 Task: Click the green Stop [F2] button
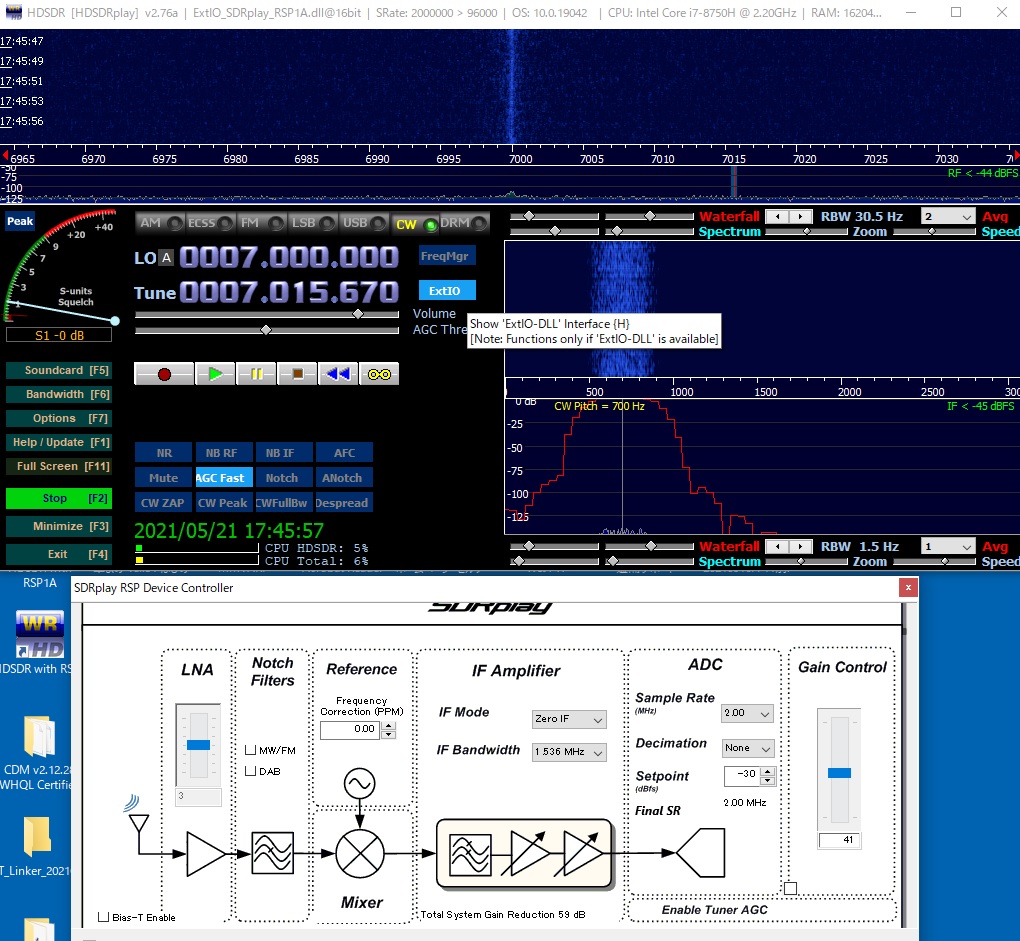[59, 498]
